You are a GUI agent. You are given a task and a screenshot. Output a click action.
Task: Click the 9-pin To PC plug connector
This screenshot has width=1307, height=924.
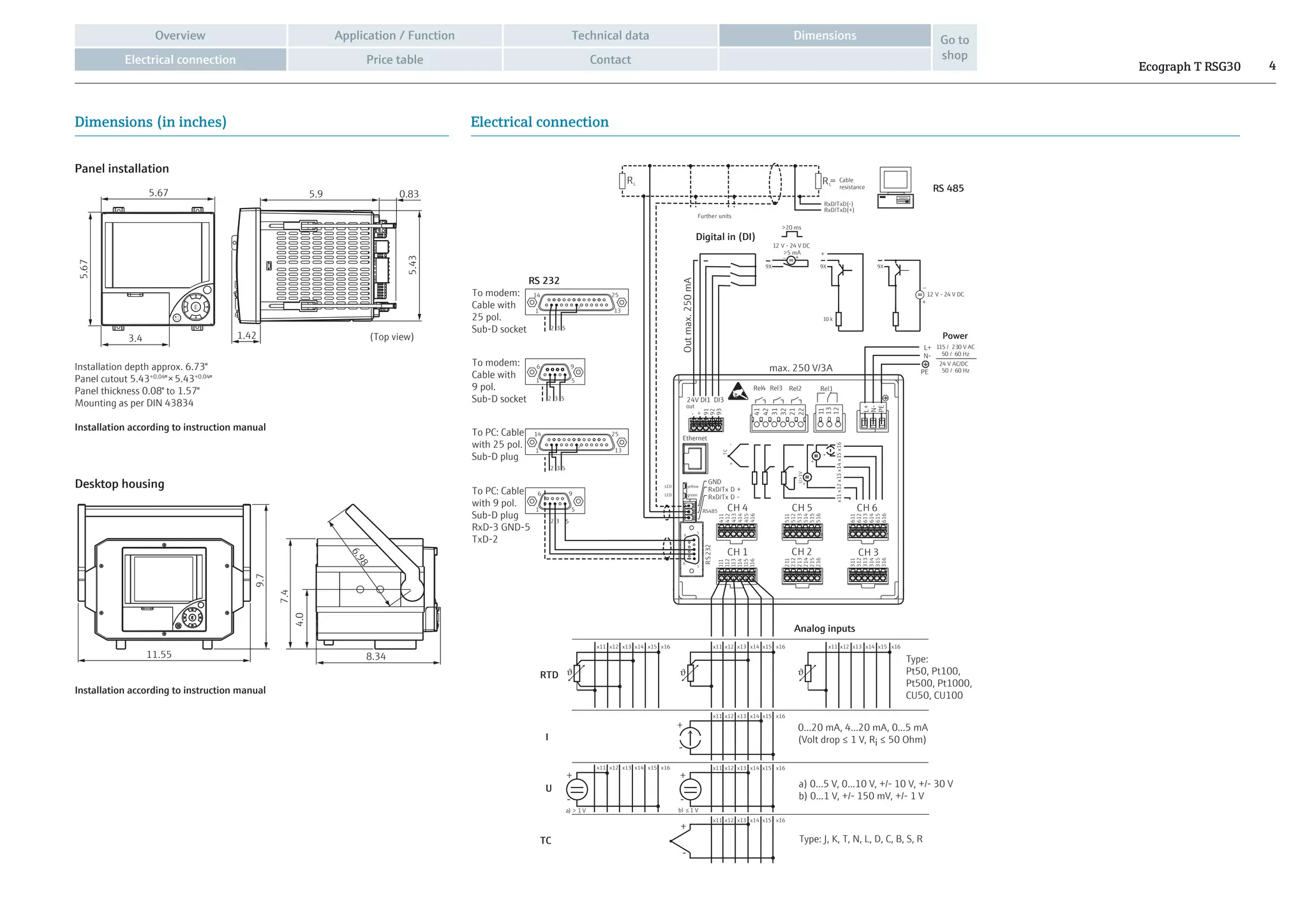click(555, 501)
